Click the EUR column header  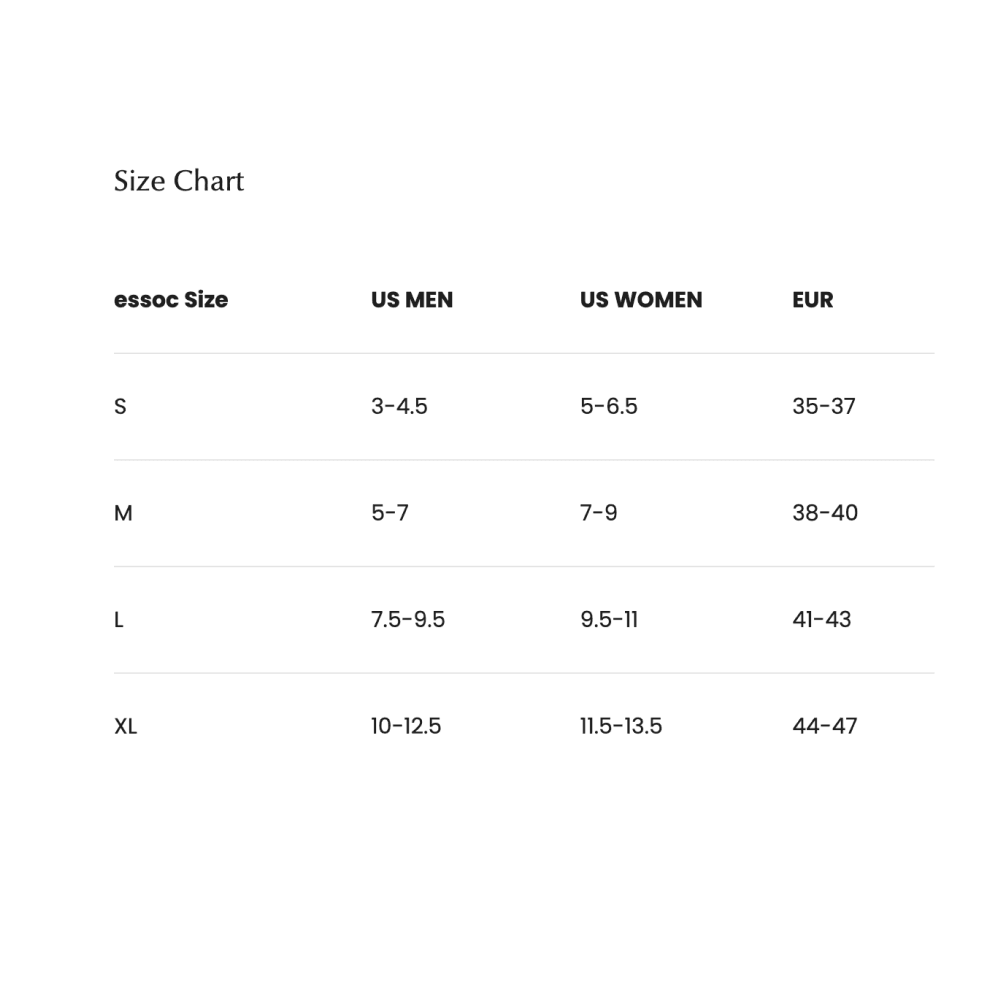[x=812, y=300]
